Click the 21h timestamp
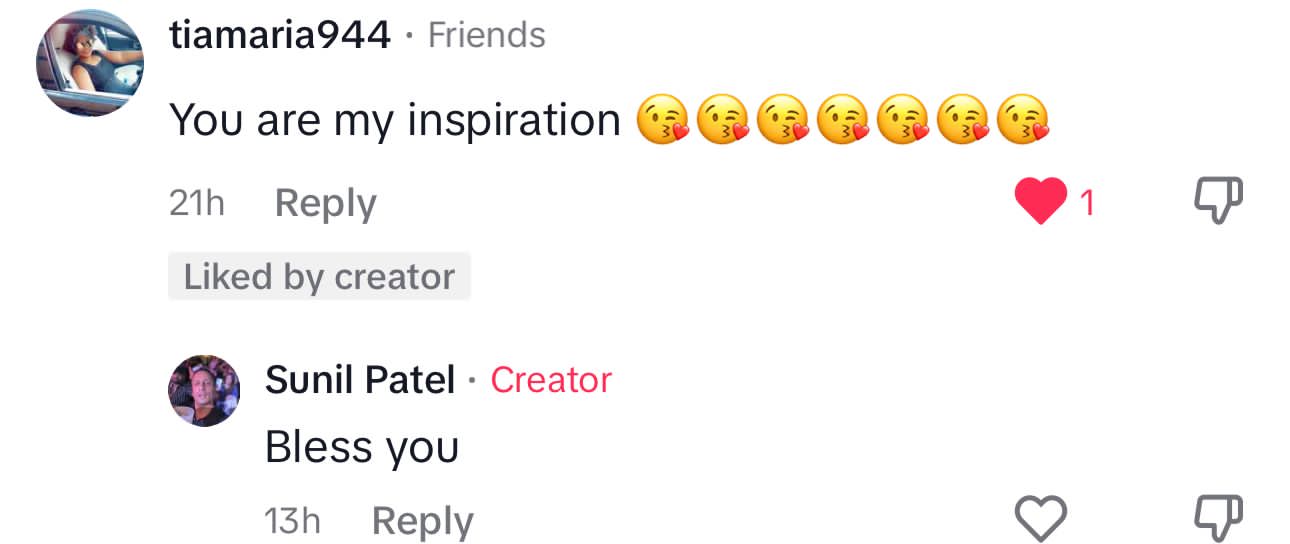 pyautogui.click(x=197, y=203)
